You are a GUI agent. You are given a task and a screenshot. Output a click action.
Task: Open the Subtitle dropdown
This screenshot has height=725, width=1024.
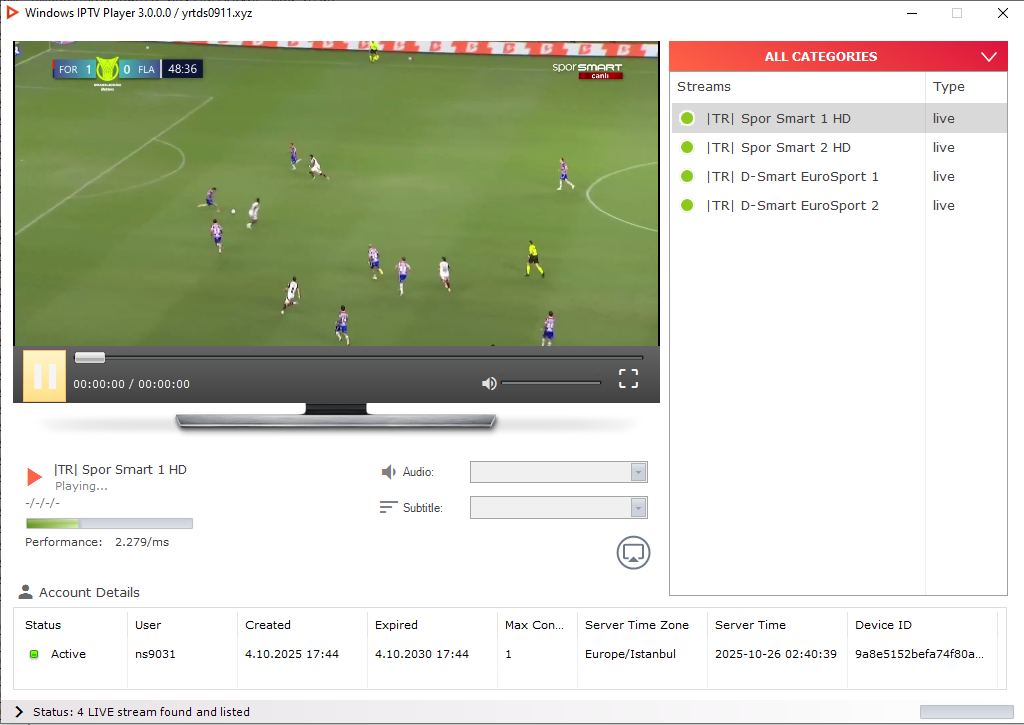638,508
